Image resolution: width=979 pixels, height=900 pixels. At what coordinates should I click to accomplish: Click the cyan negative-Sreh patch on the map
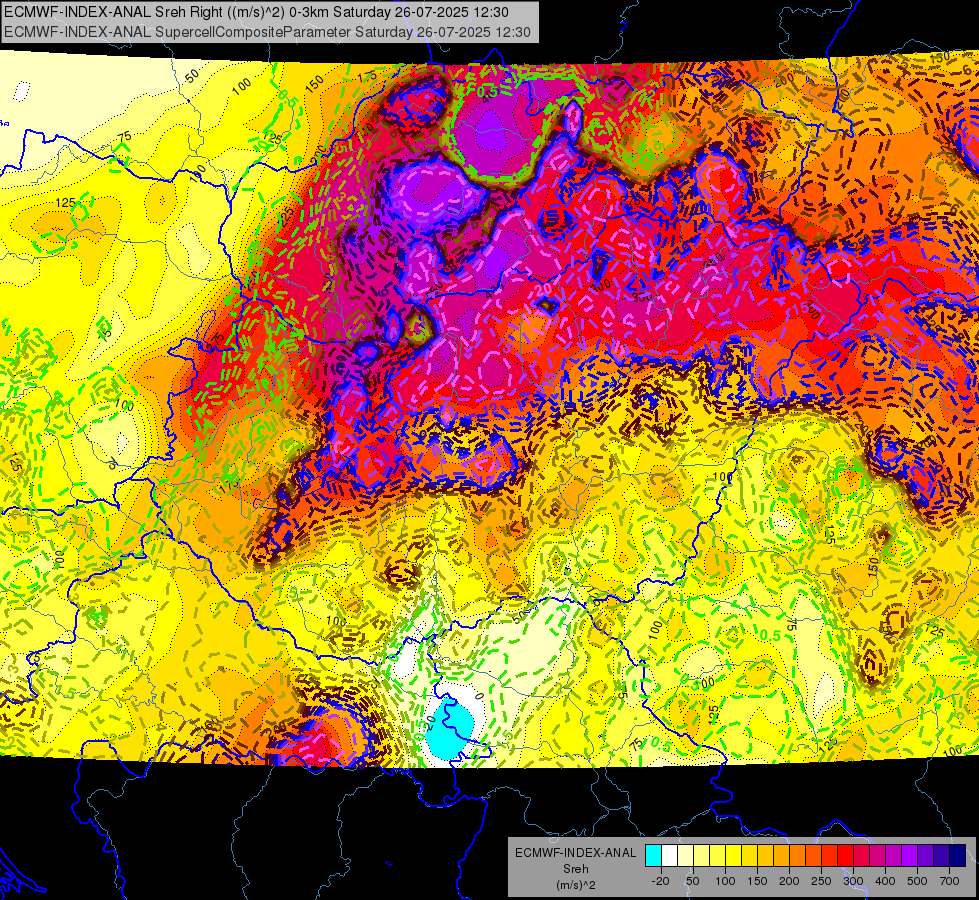(450, 729)
